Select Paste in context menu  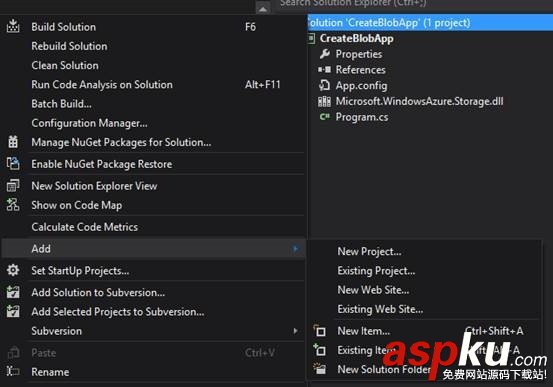point(153,352)
